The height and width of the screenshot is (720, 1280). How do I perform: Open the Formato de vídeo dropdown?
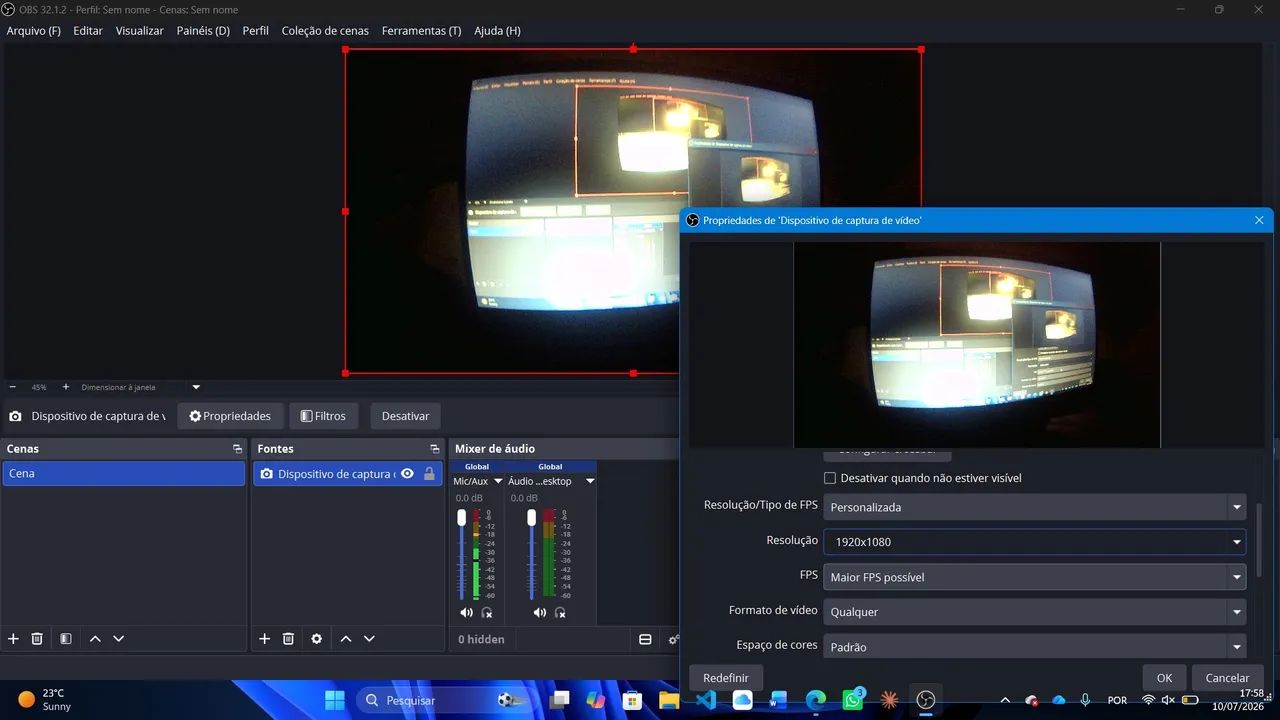click(x=1034, y=611)
